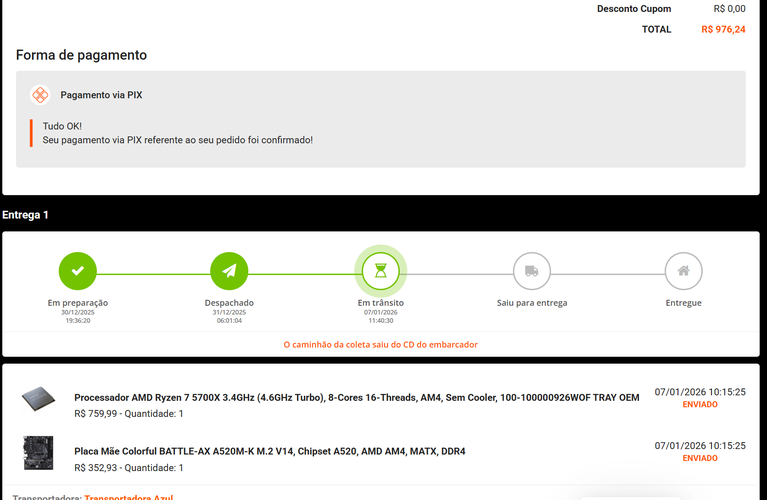Click the 'TOTAL' label
This screenshot has width=767, height=500.
point(656,29)
